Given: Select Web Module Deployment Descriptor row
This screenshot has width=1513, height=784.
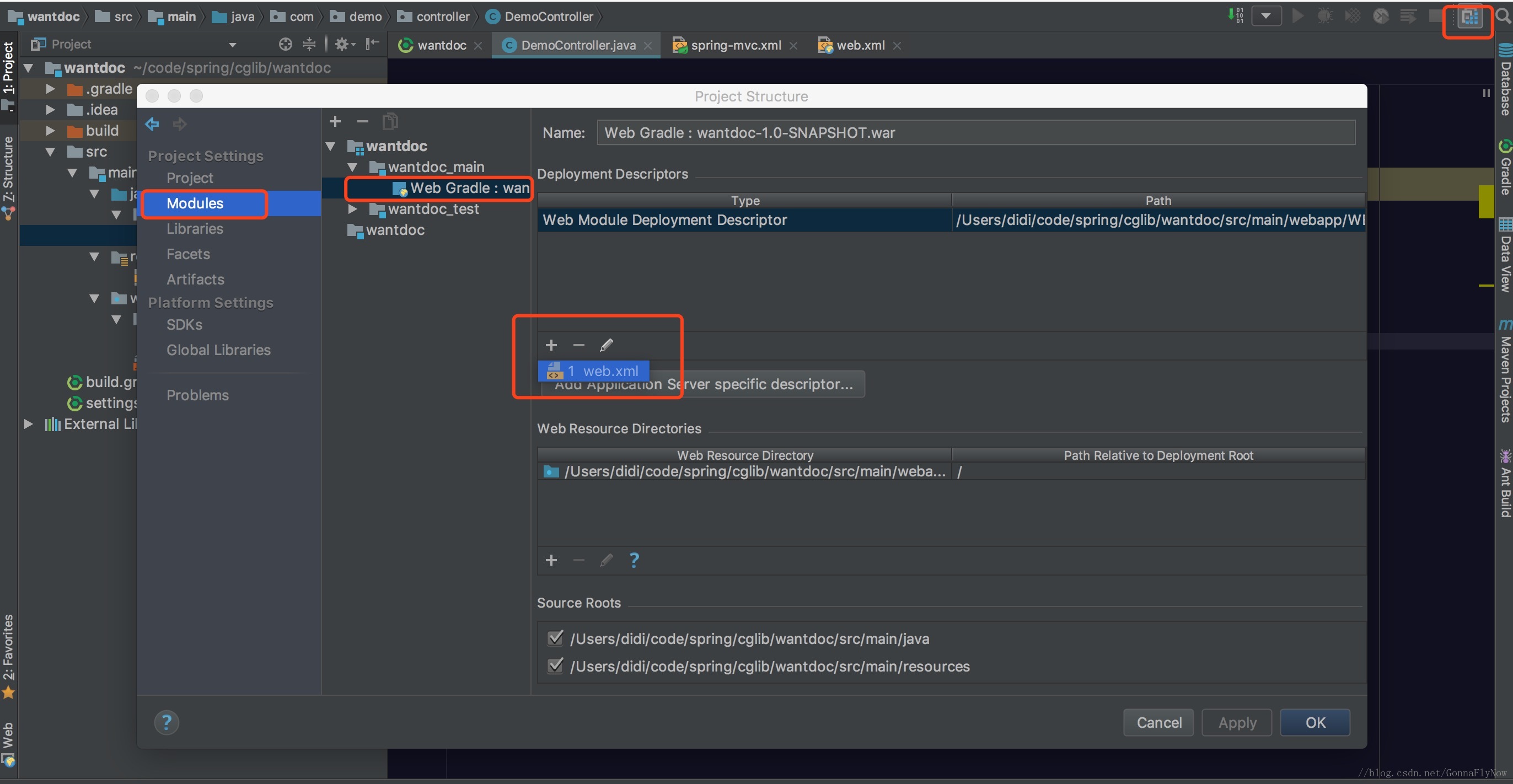Looking at the screenshot, I should [951, 220].
